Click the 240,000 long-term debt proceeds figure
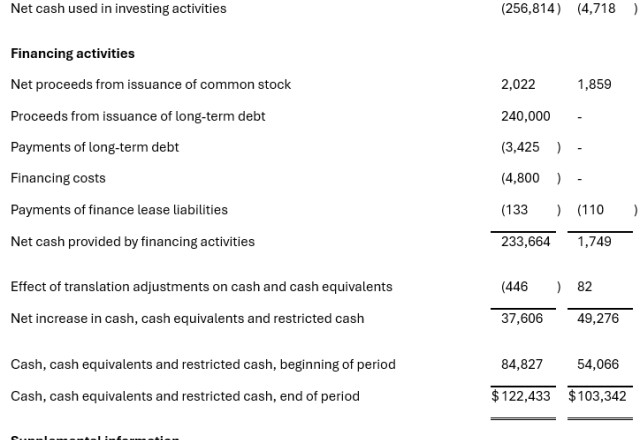 [x=526, y=116]
